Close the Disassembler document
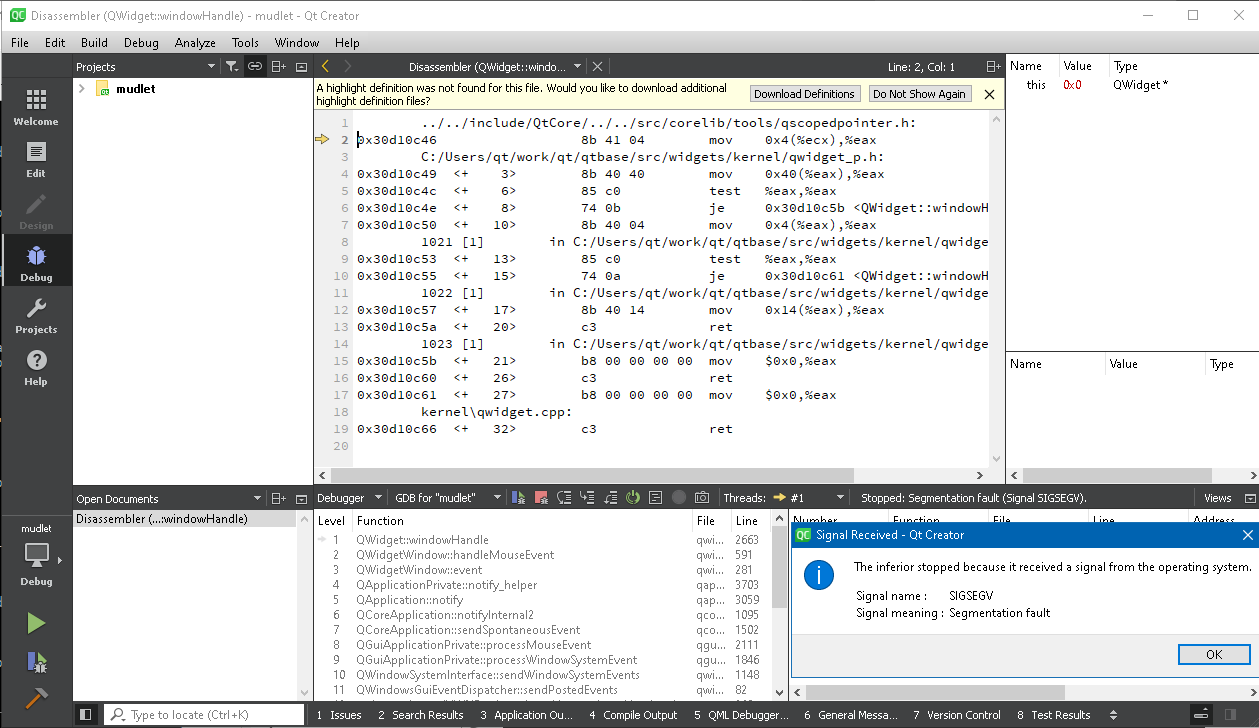Viewport: 1259px width, 728px height. point(597,67)
